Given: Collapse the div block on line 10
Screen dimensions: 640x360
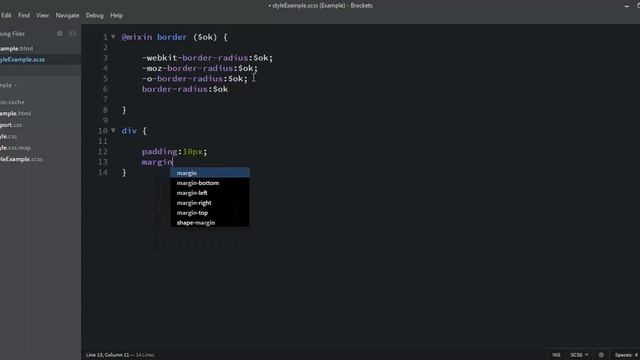Looking at the screenshot, I should tap(113, 131).
